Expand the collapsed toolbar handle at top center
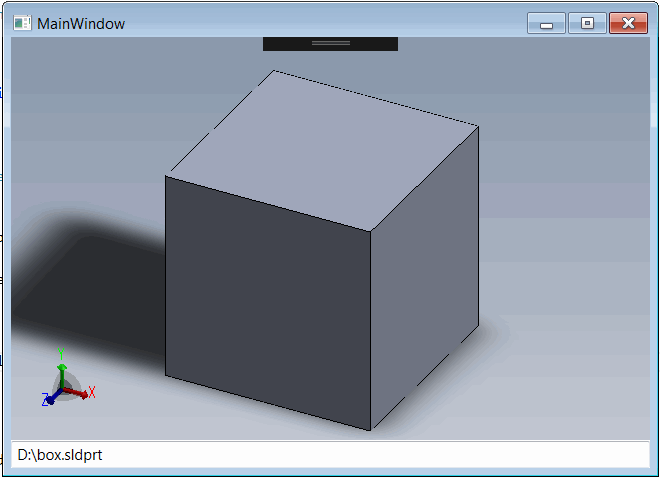 pyautogui.click(x=330, y=44)
